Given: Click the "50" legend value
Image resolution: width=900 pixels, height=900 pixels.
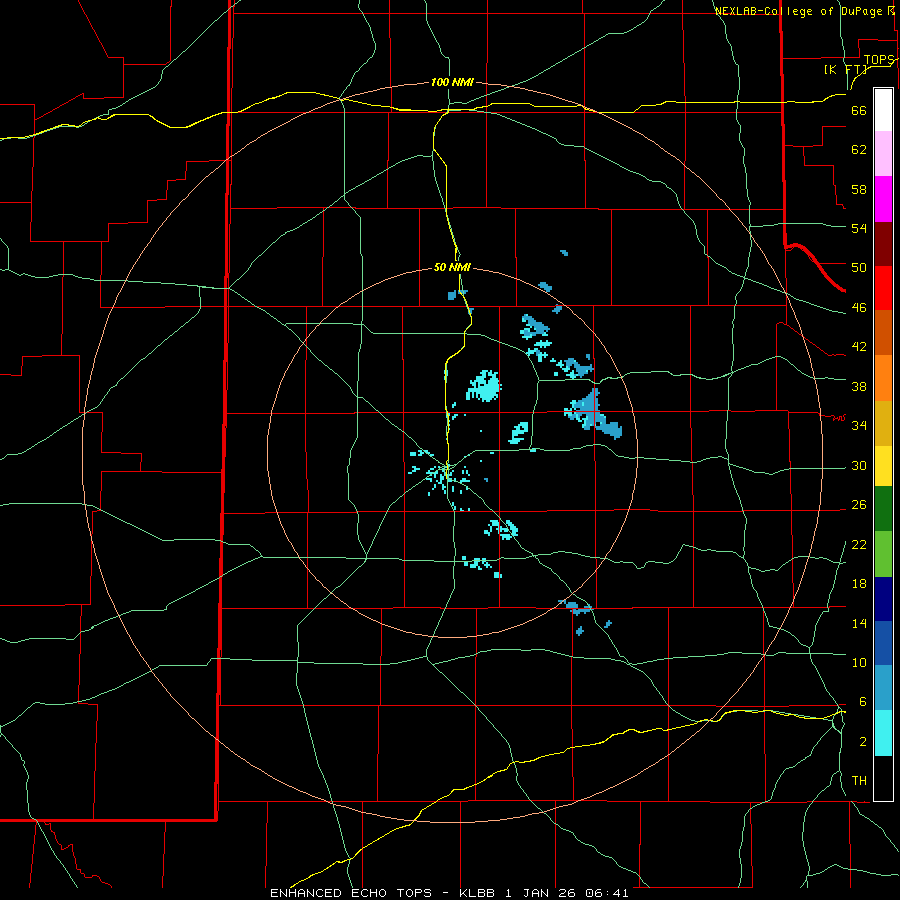Looking at the screenshot, I should click(x=859, y=268).
